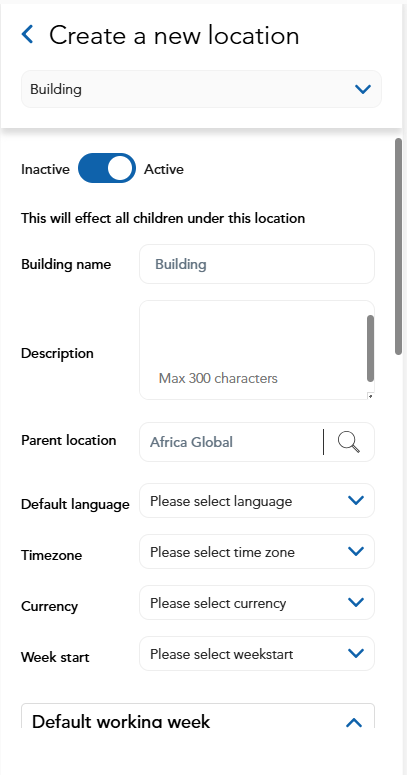
Task: Click the chevron arrow beside Please select currency
Action: coord(356,602)
